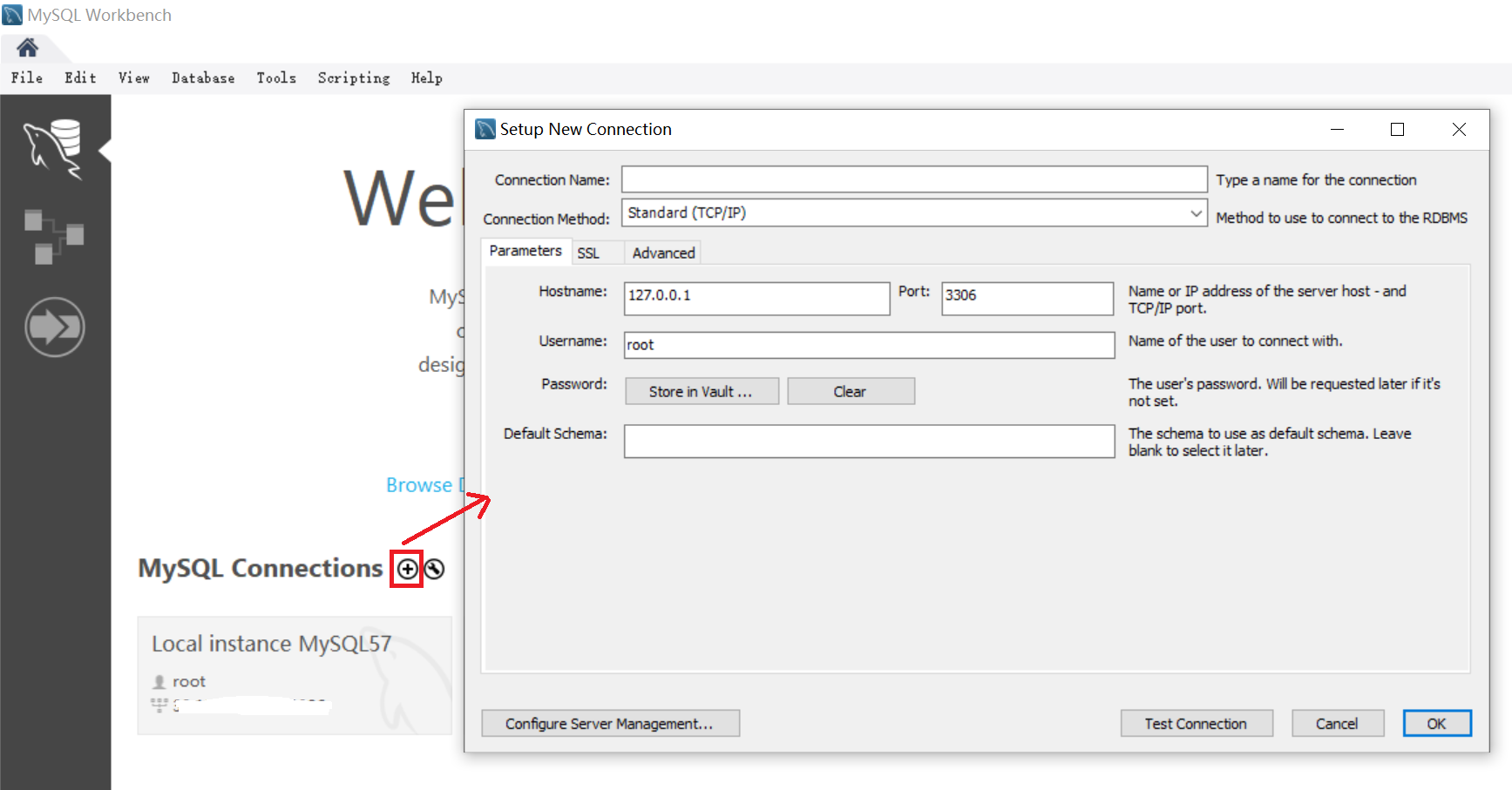Image resolution: width=1512 pixels, height=790 pixels.
Task: Click 'Name of the user to connect with' text
Action: 1235,341
